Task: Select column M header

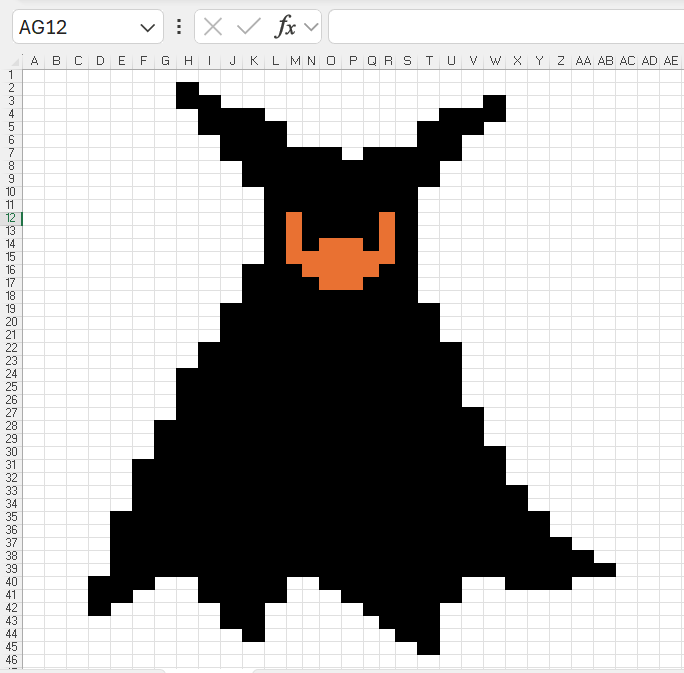Action: click(x=295, y=61)
